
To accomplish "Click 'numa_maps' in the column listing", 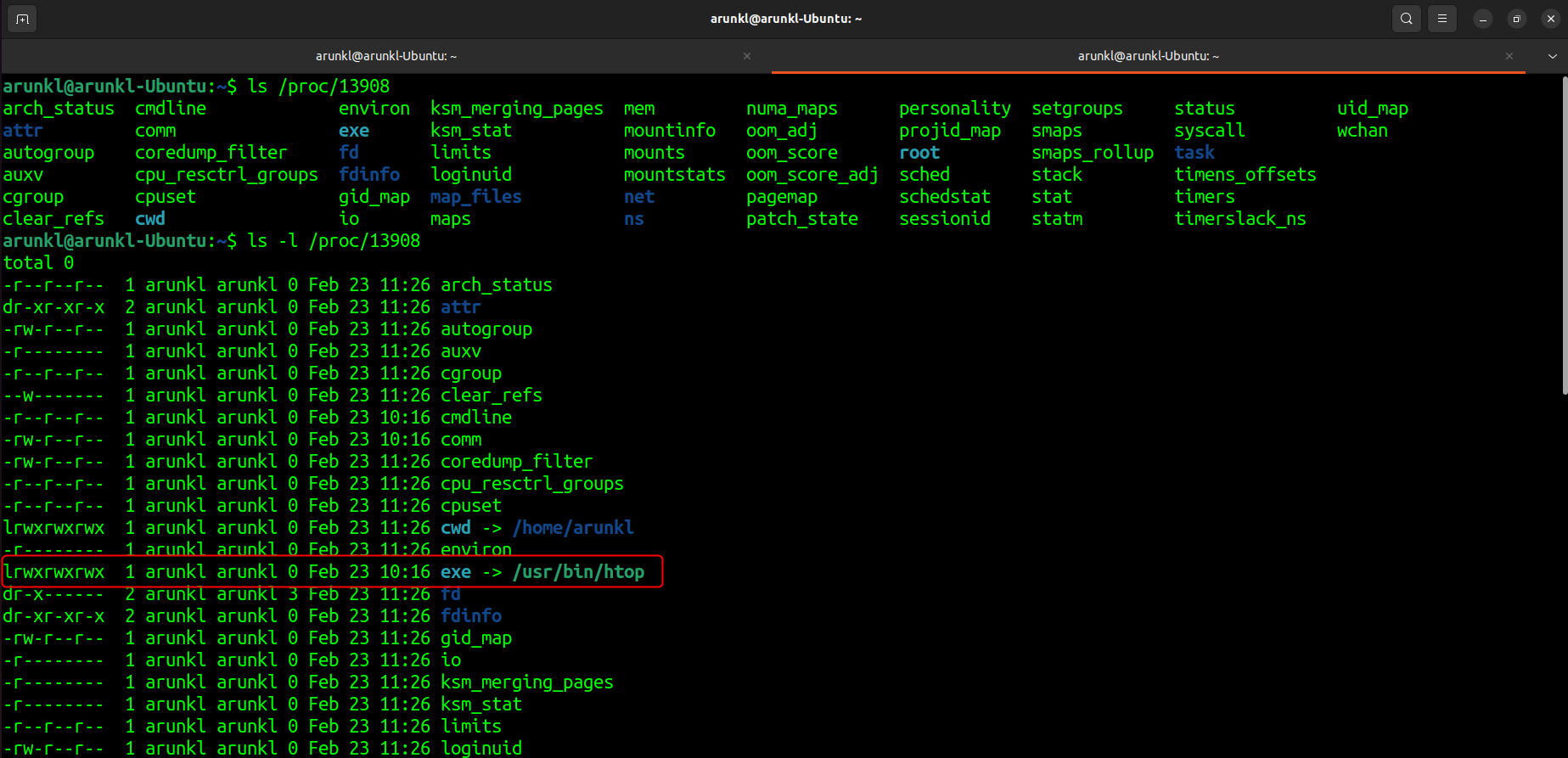I will click(792, 109).
